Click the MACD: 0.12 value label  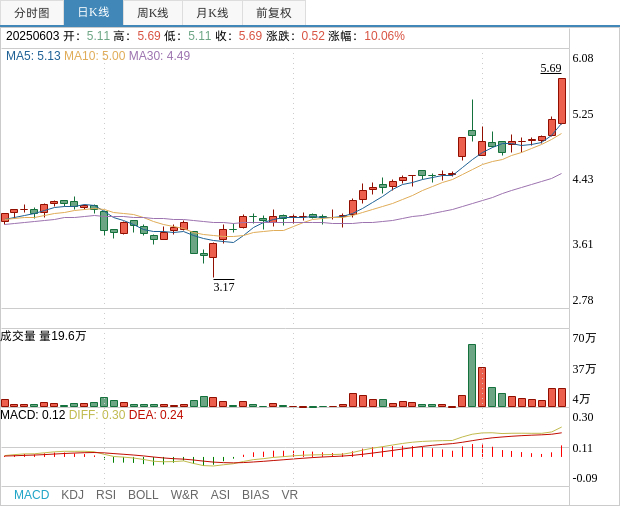[x=33, y=415]
